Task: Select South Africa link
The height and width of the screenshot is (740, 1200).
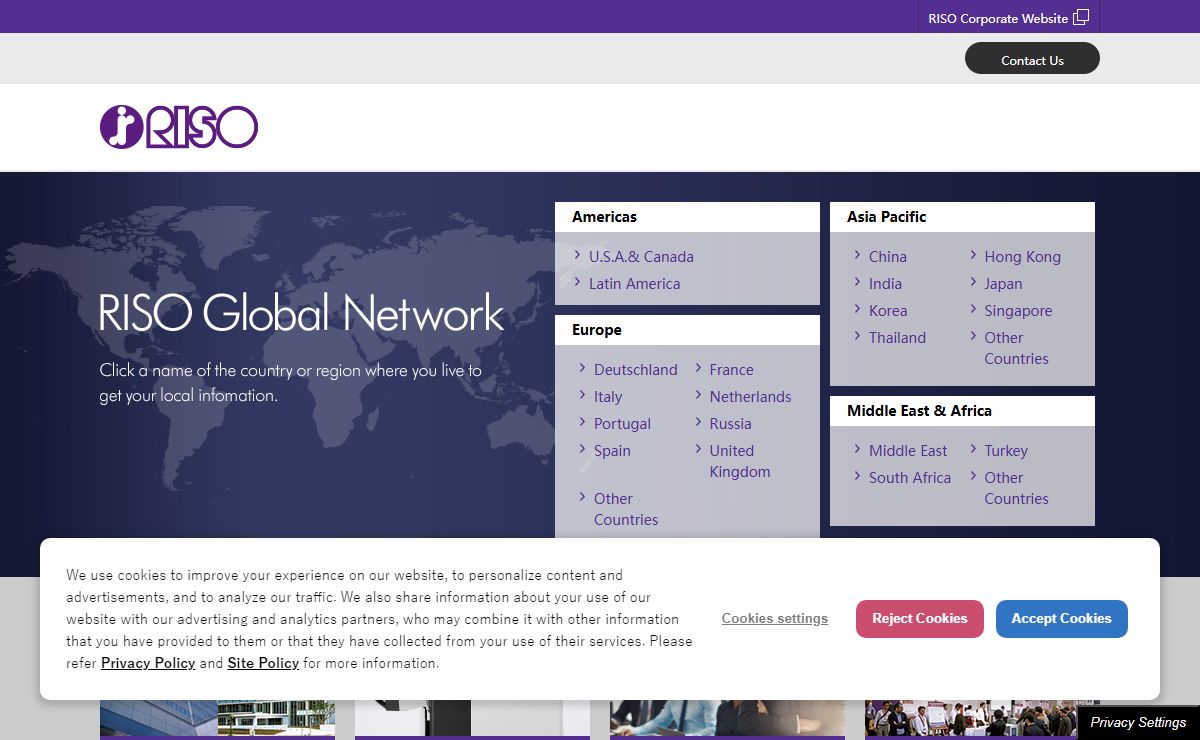Action: tap(909, 478)
